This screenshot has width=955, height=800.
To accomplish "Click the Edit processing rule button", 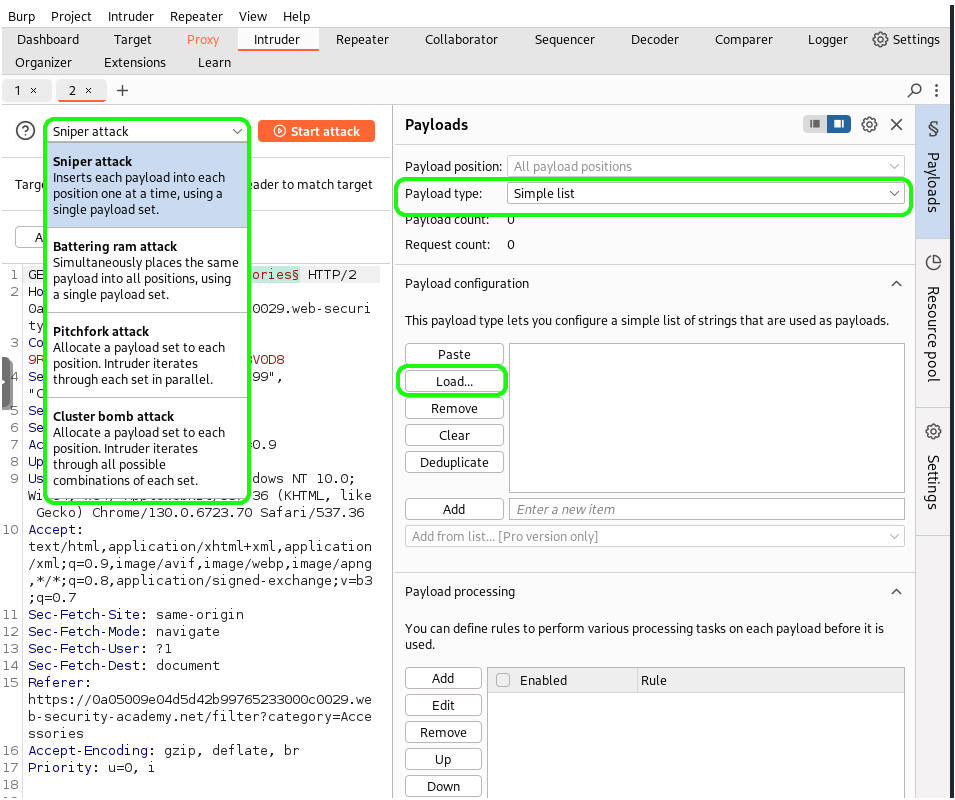I will 443,706.
